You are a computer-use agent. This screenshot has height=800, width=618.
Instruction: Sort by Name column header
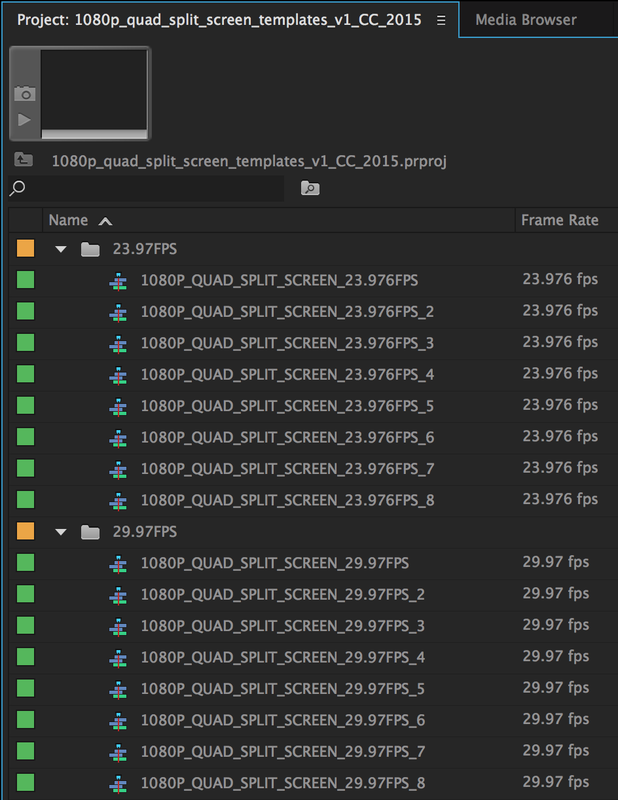(x=68, y=220)
